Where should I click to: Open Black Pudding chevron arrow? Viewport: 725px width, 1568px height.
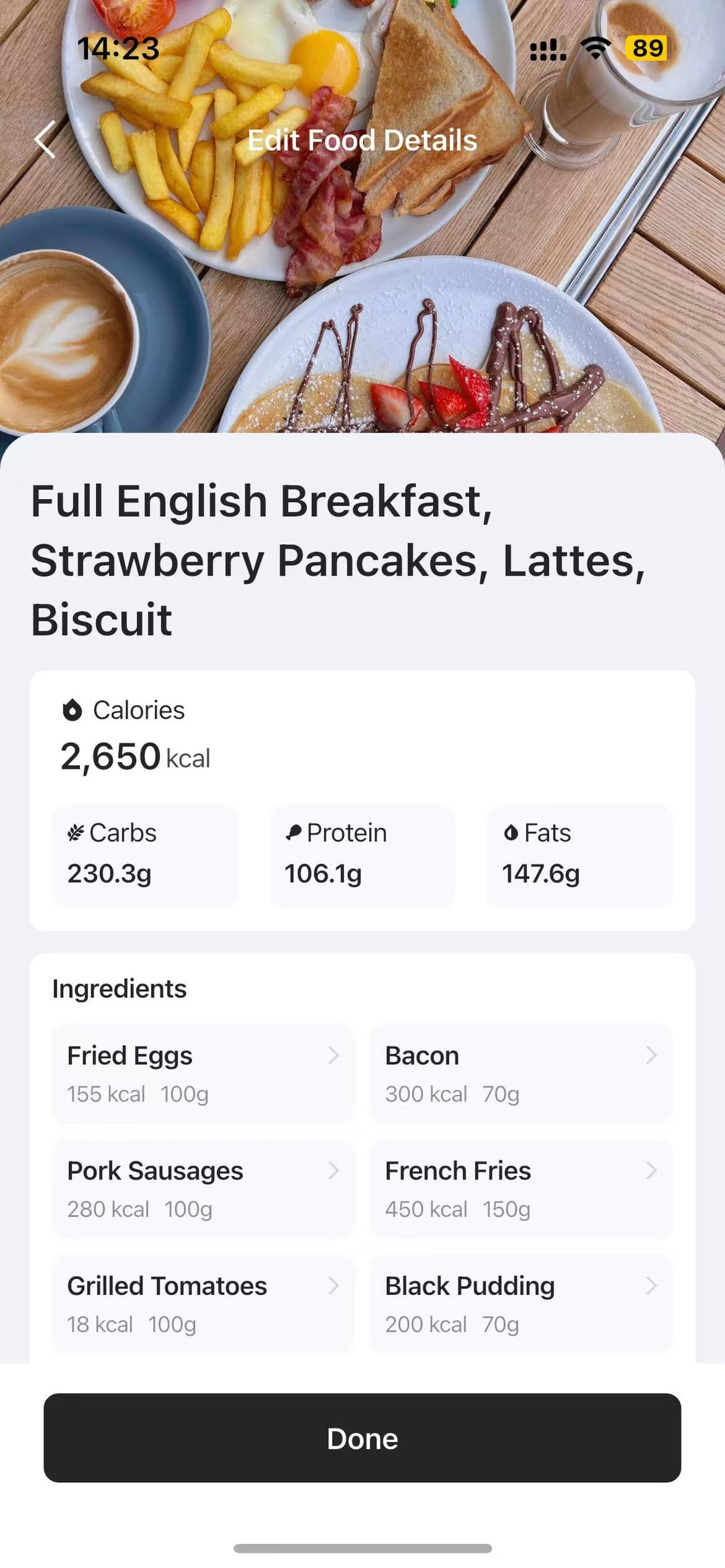[x=651, y=1286]
